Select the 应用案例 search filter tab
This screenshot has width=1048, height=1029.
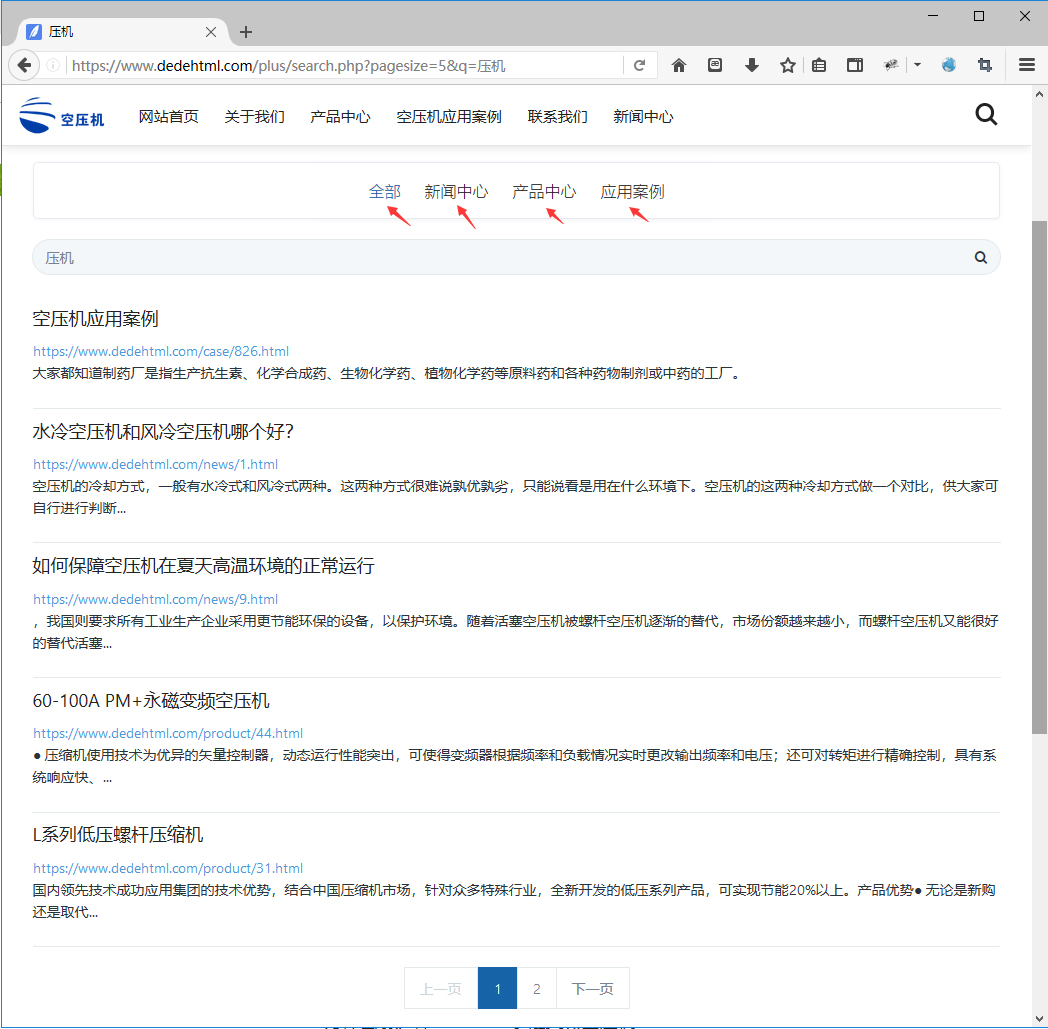click(x=632, y=192)
